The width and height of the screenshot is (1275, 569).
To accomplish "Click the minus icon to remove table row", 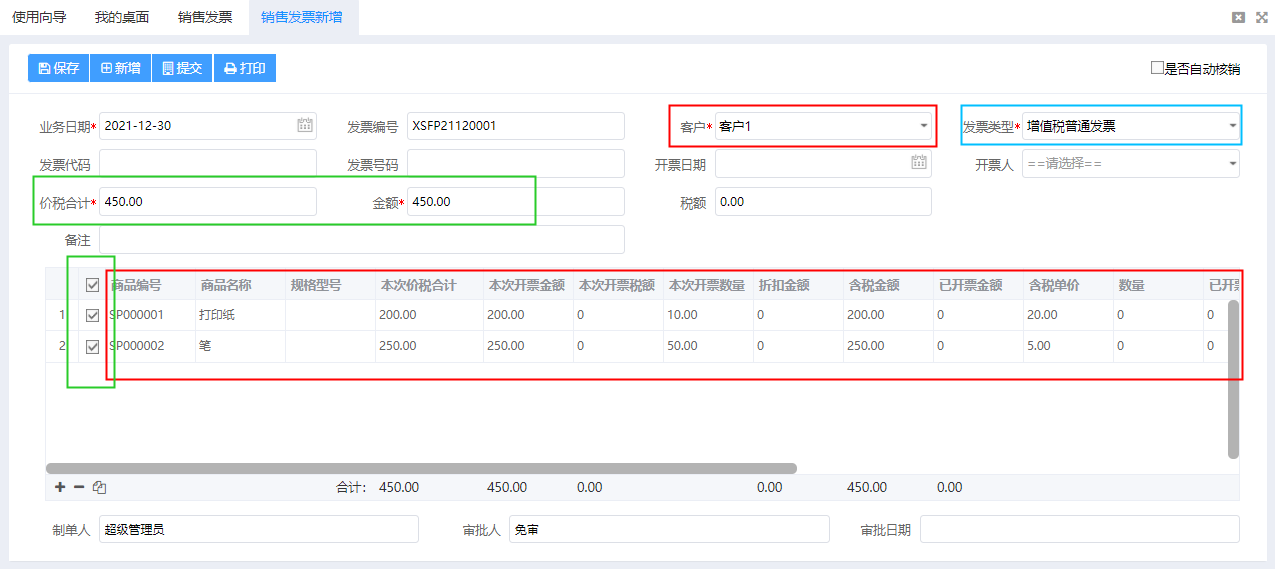I will 79,487.
